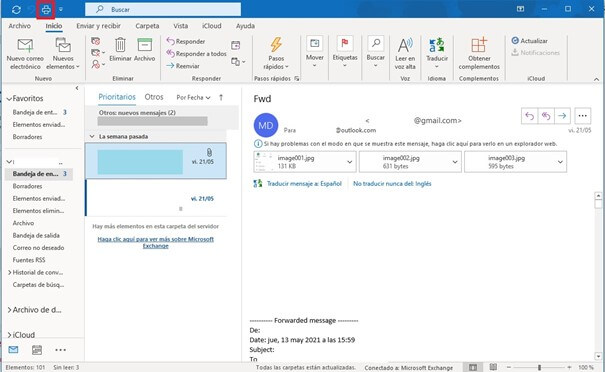The height and width of the screenshot is (372, 605).
Task: Click Reenviar in the ribbon
Action: [x=183, y=66]
